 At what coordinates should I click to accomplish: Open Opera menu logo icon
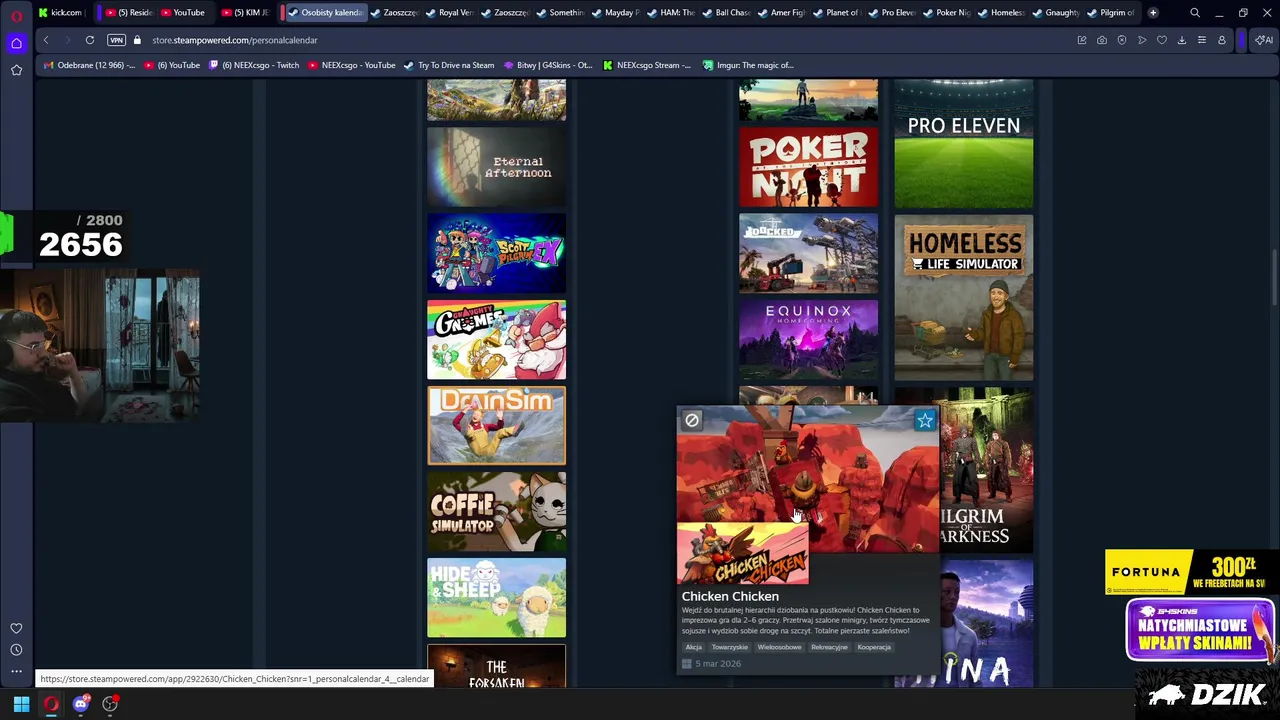click(16, 15)
